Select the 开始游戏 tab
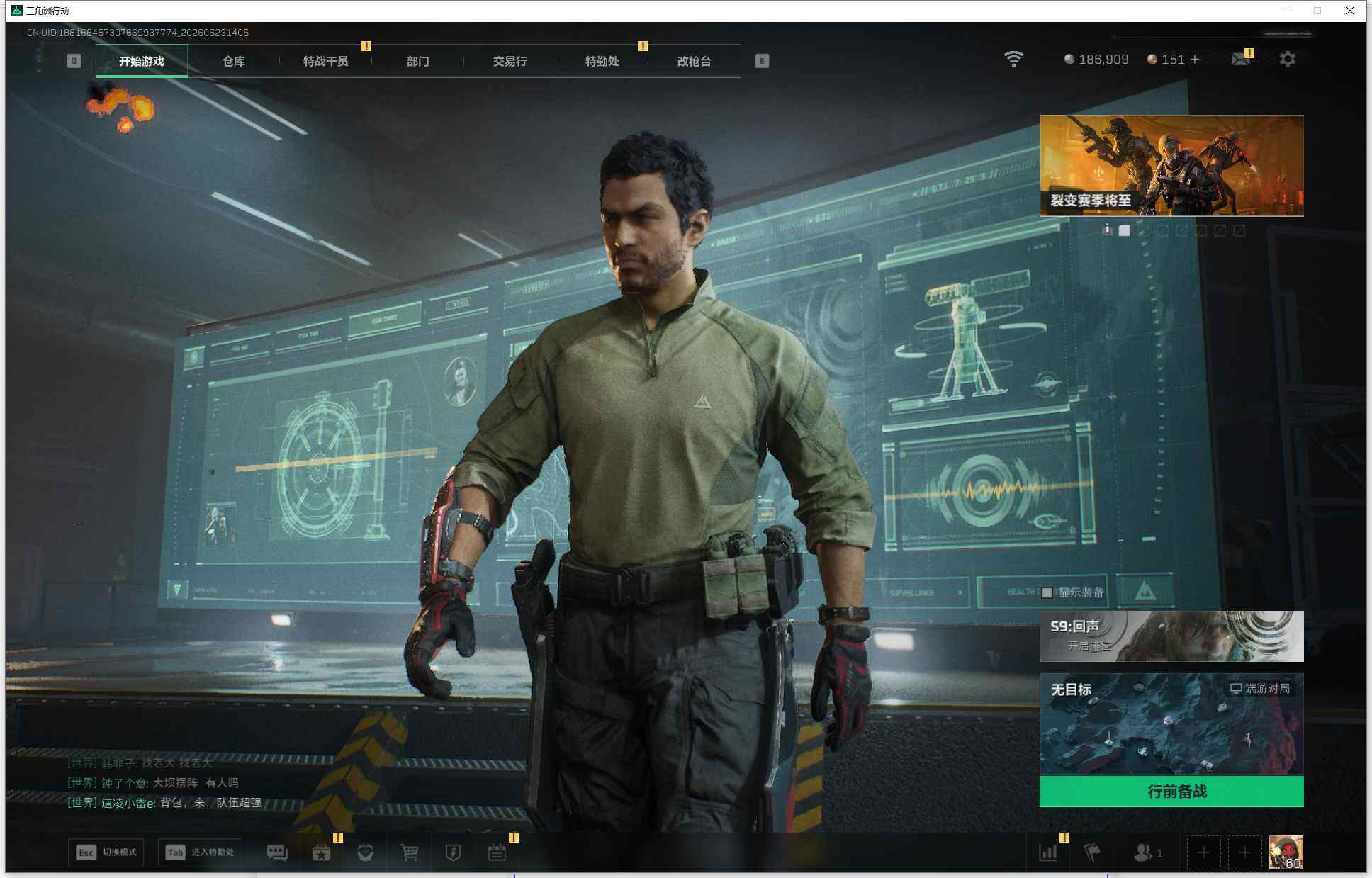The image size is (1372, 878). [x=142, y=61]
